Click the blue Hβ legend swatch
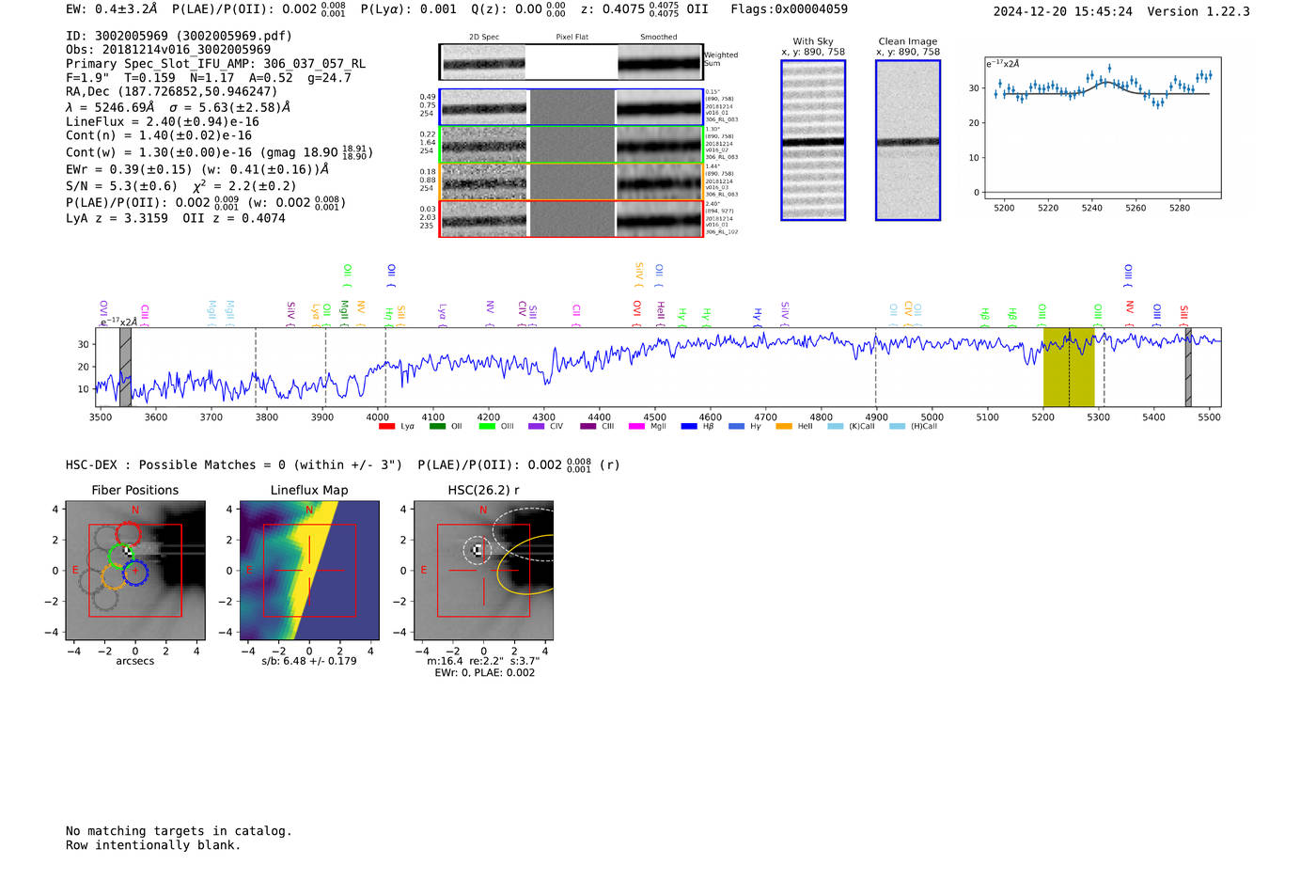The width and height of the screenshot is (1316, 896). point(689,427)
